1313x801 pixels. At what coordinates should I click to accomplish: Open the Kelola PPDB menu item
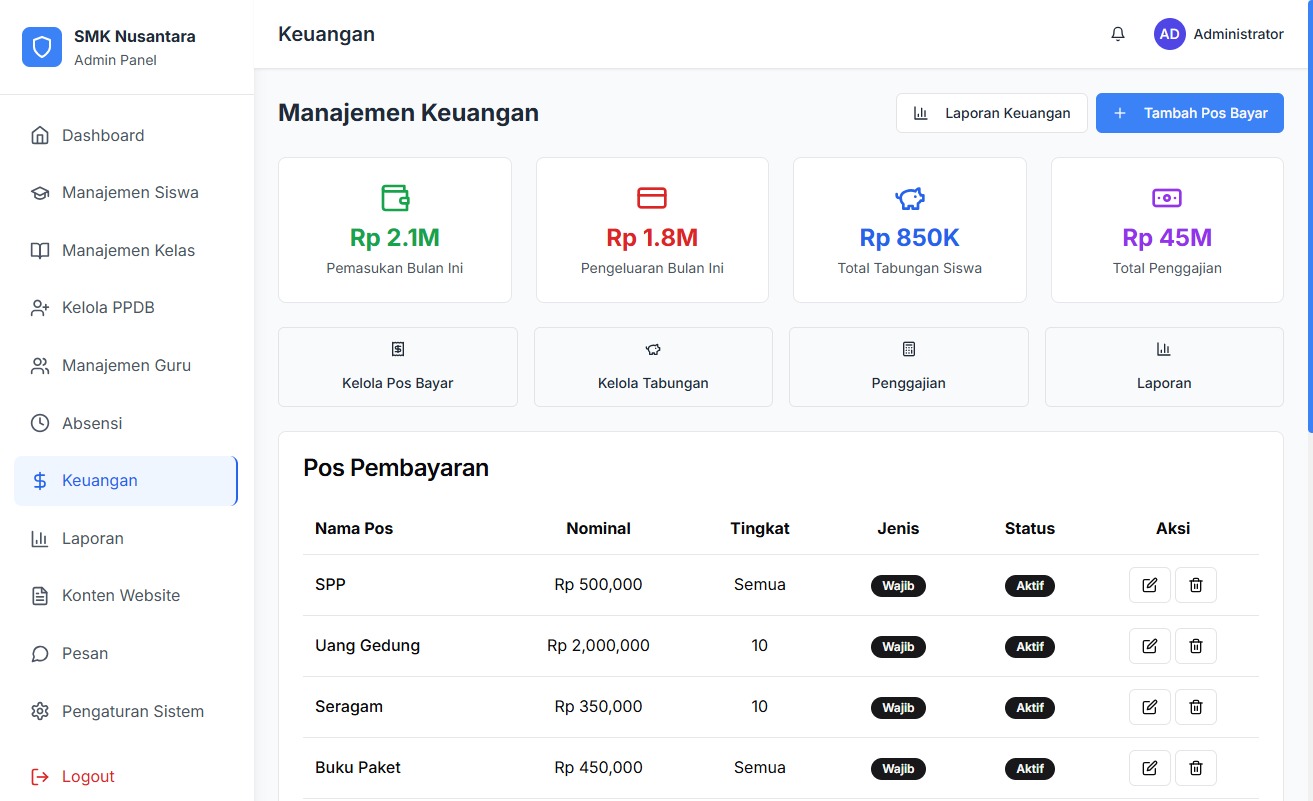(x=108, y=308)
